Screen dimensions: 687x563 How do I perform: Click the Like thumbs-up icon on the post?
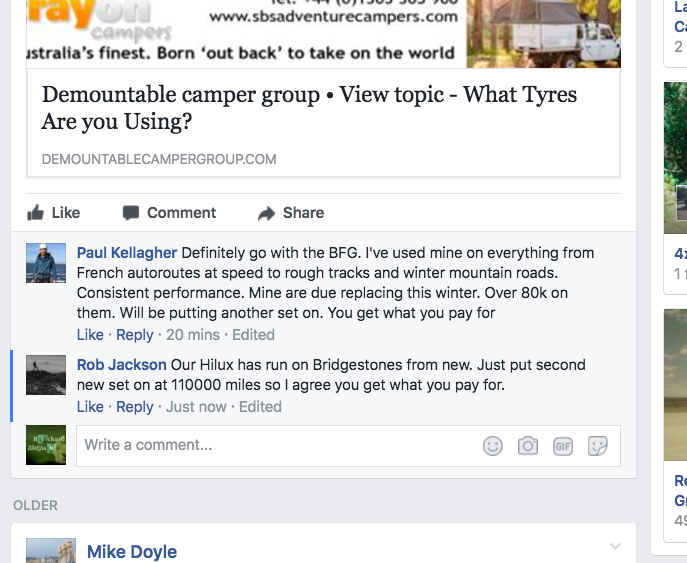point(35,213)
